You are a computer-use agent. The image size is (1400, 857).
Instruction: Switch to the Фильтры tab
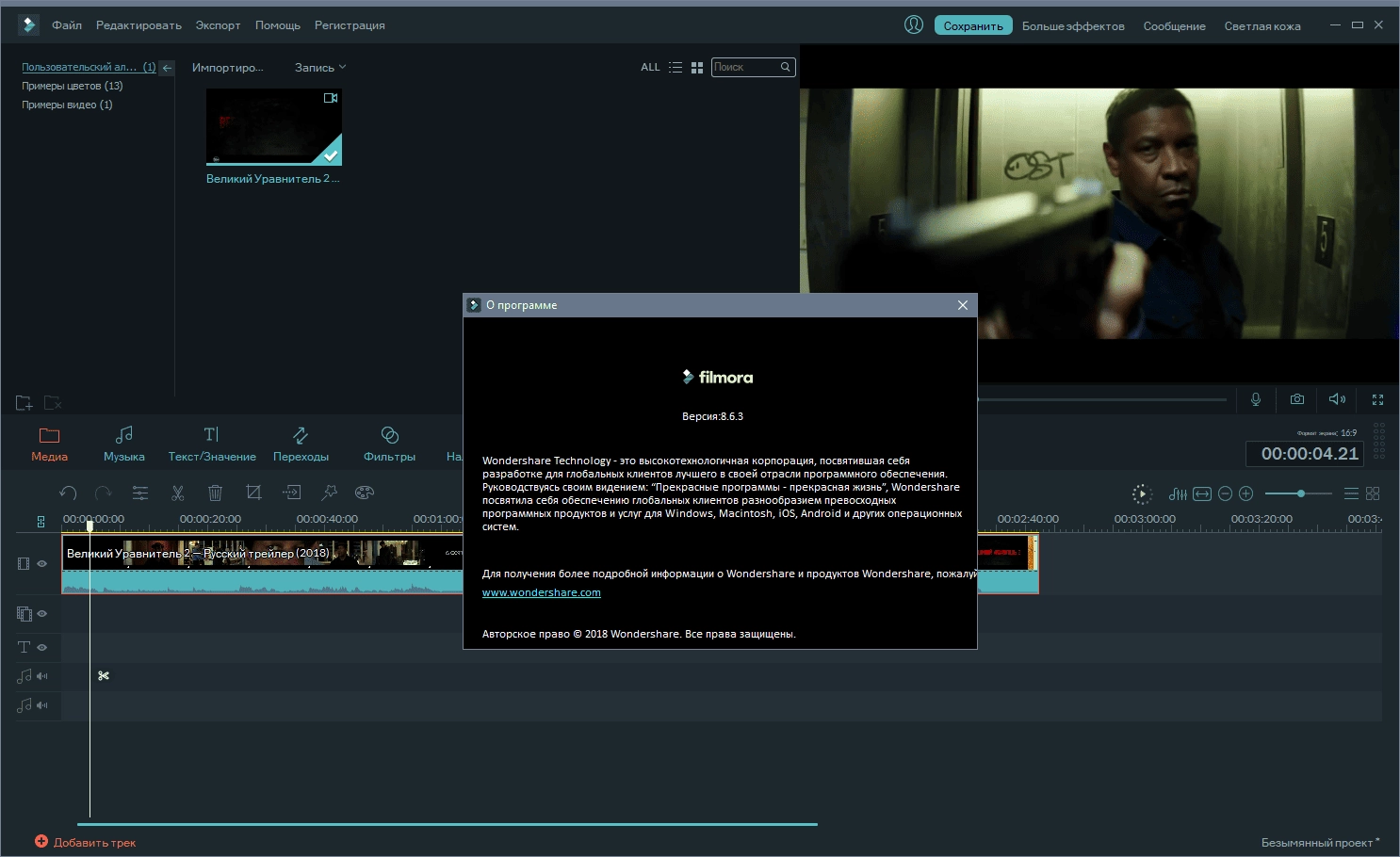389,445
